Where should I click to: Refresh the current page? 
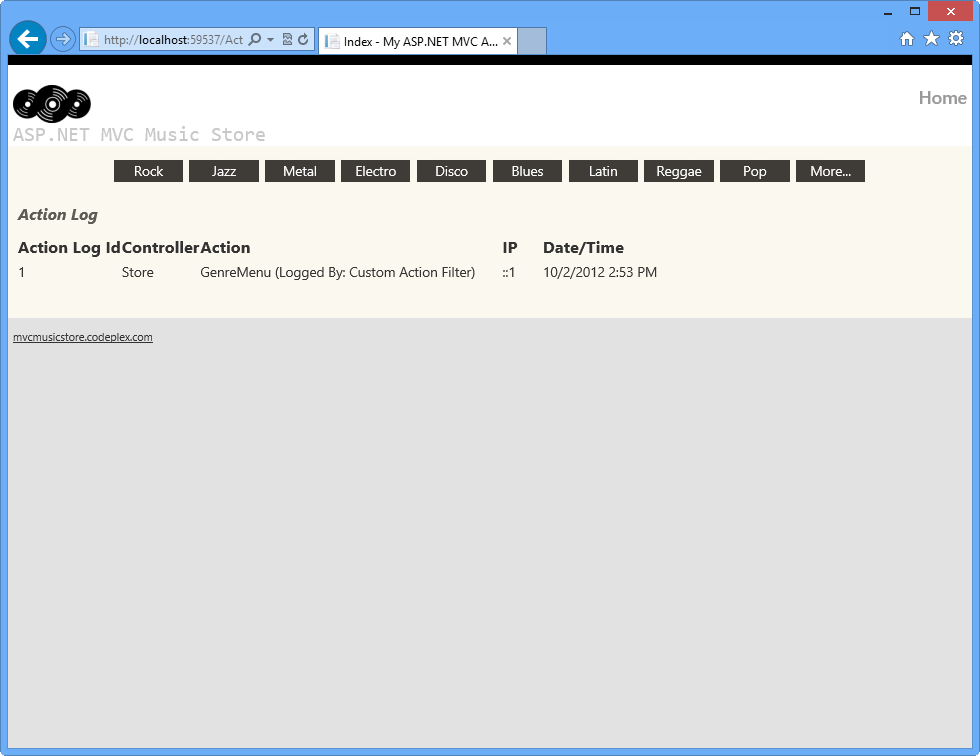(302, 38)
